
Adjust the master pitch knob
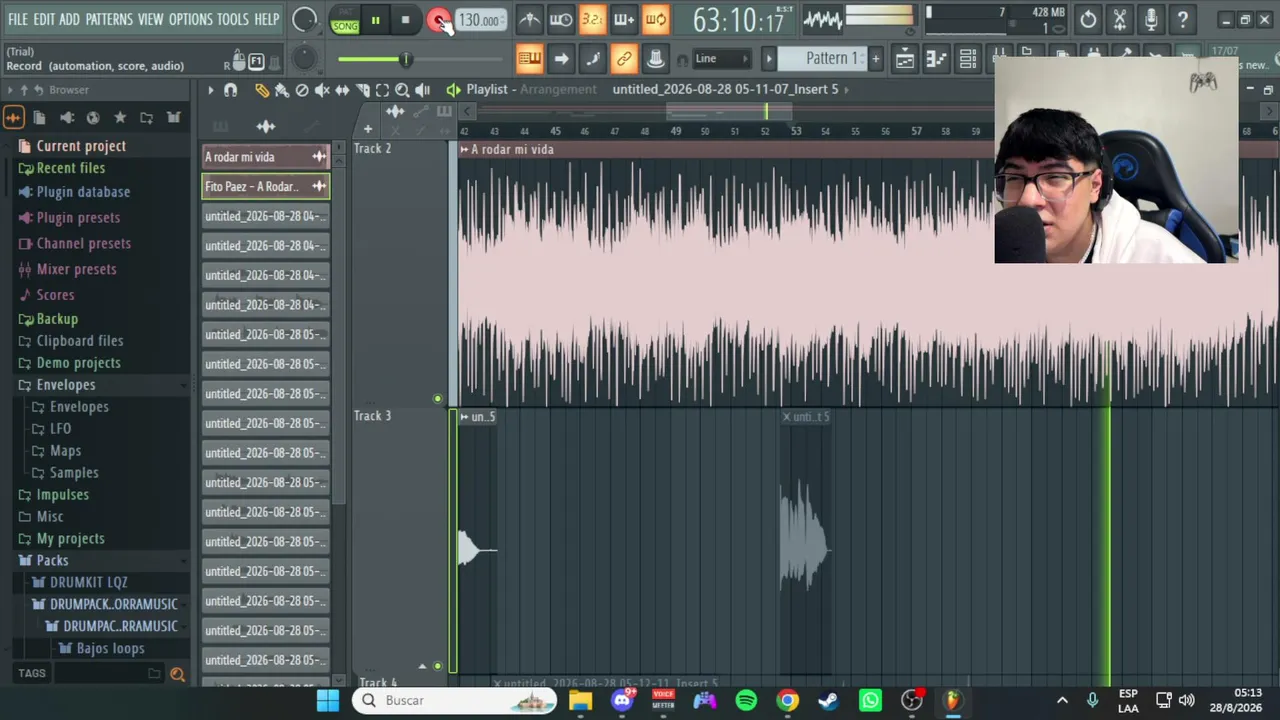tap(304, 60)
